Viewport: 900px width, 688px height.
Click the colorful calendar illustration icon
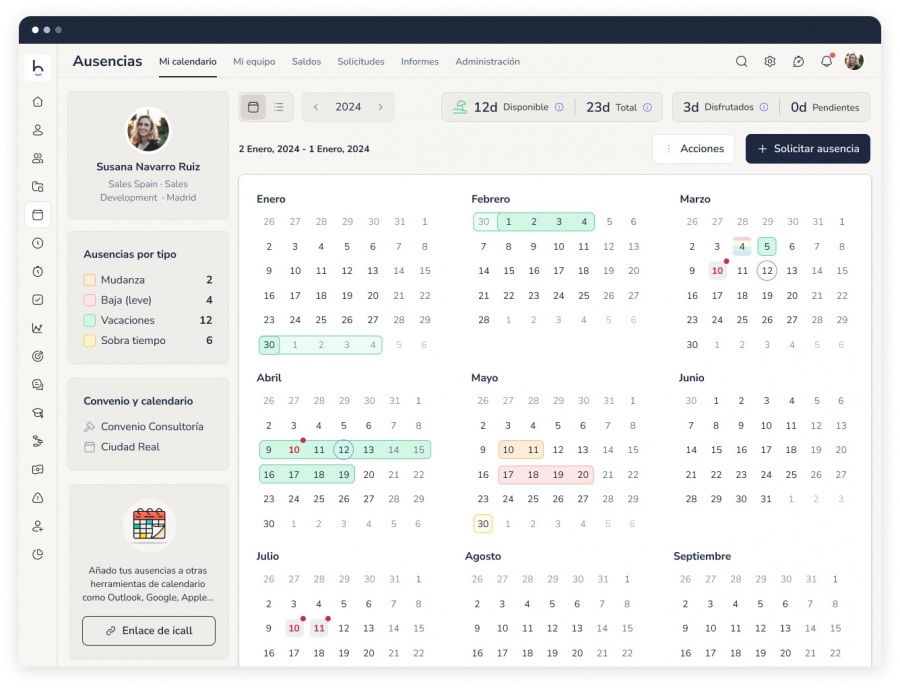(x=149, y=524)
